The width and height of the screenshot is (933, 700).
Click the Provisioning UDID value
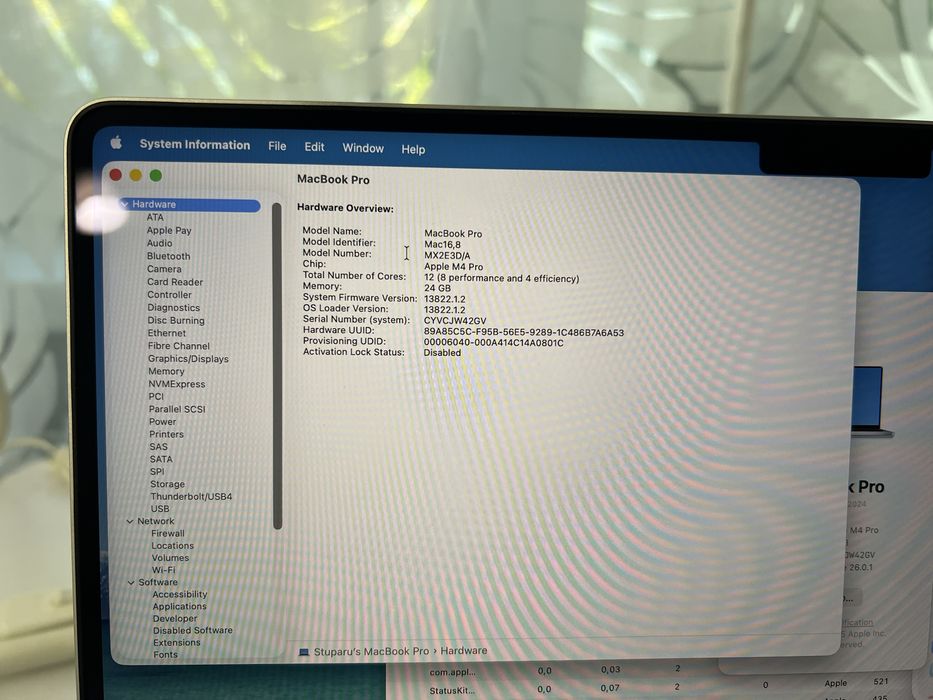click(x=493, y=343)
